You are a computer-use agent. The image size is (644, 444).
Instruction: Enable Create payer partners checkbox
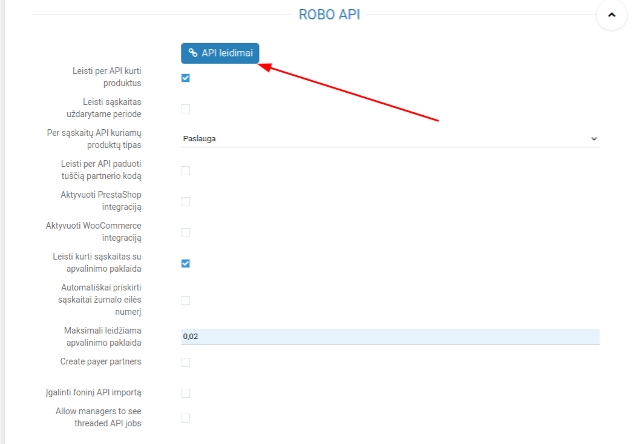pyautogui.click(x=186, y=362)
